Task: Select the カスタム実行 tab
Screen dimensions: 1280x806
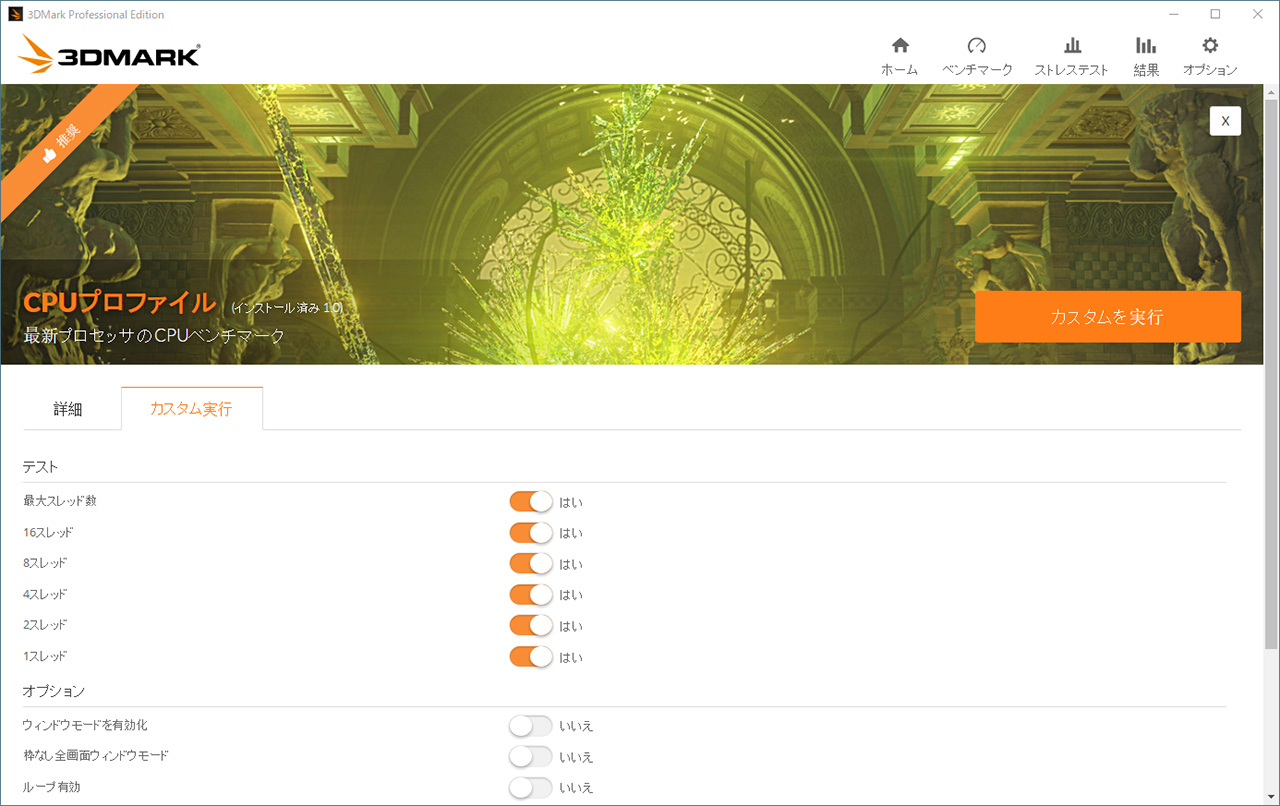Action: pyautogui.click(x=191, y=409)
